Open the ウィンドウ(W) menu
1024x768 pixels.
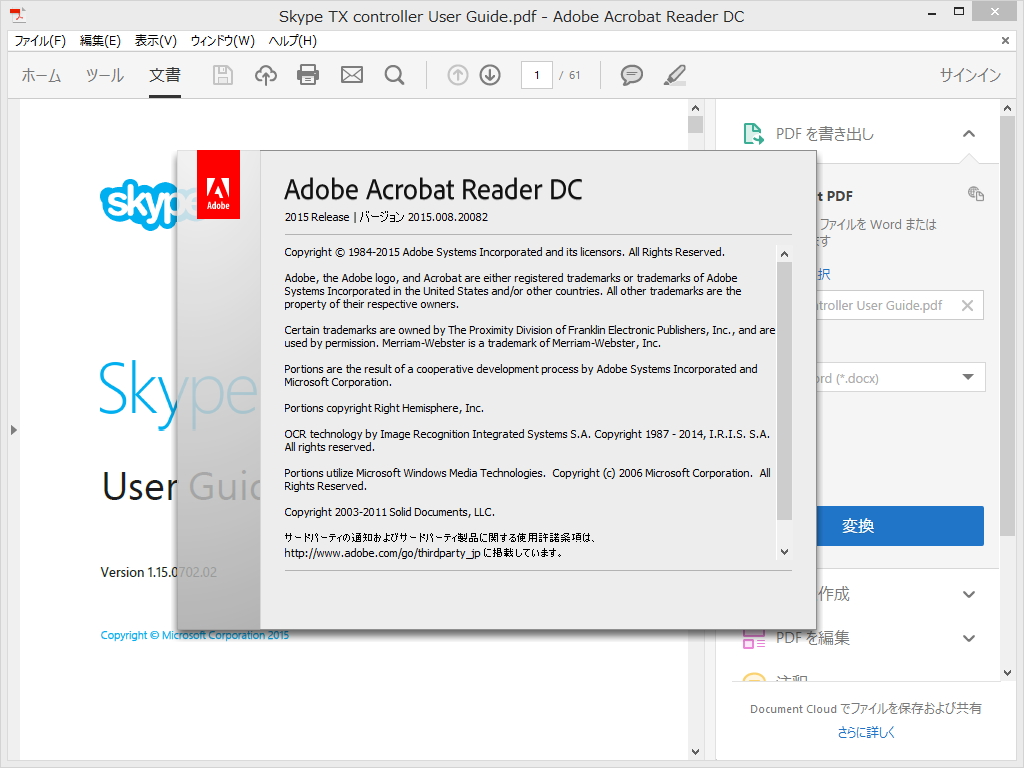click(x=222, y=40)
